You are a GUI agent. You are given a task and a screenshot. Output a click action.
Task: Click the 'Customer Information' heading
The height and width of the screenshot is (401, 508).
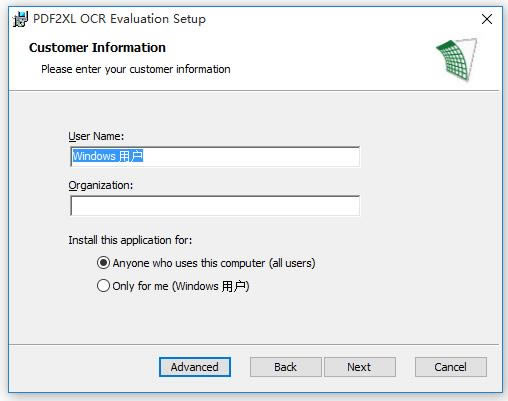[97, 48]
